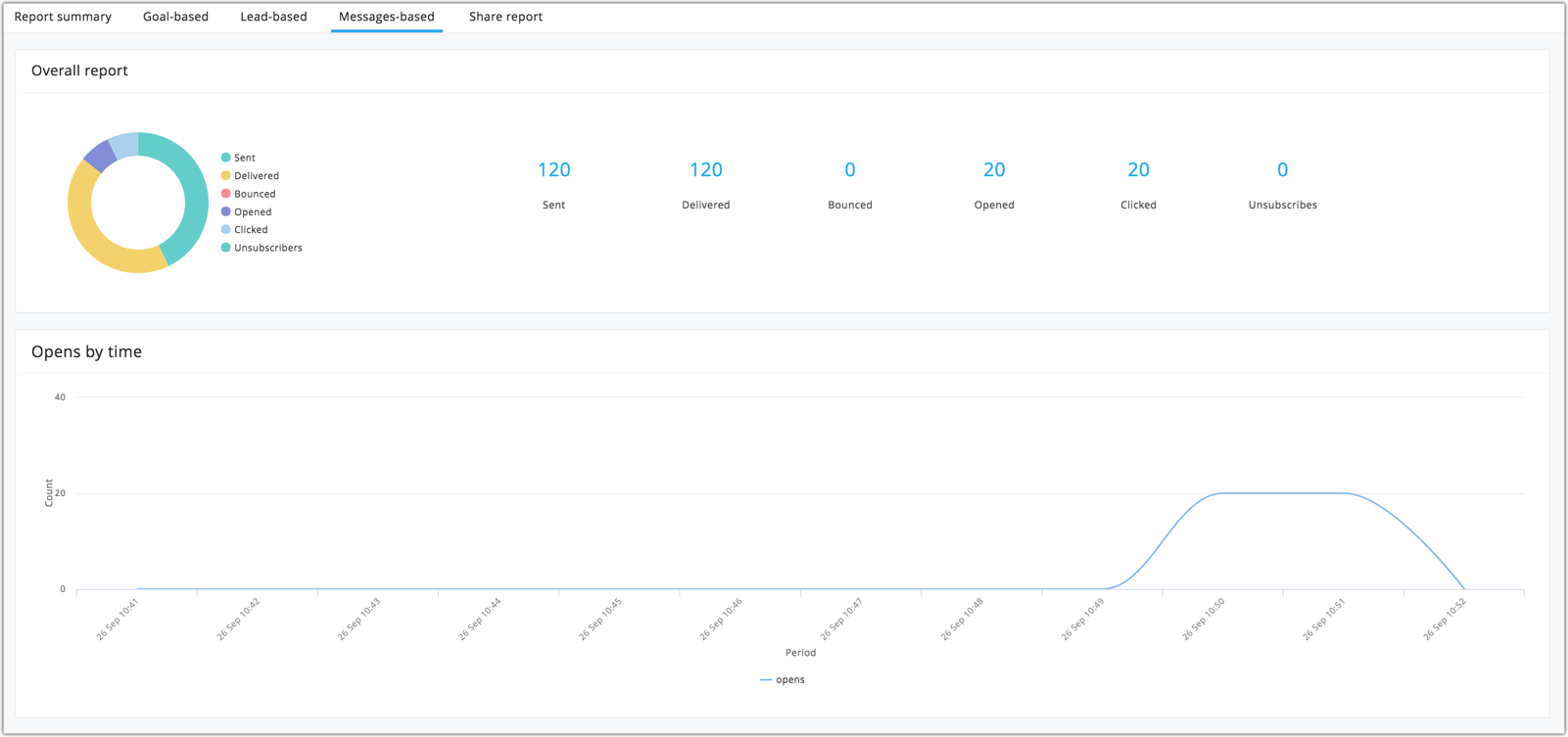
Task: Toggle the Sent legend dot
Action: (226, 158)
